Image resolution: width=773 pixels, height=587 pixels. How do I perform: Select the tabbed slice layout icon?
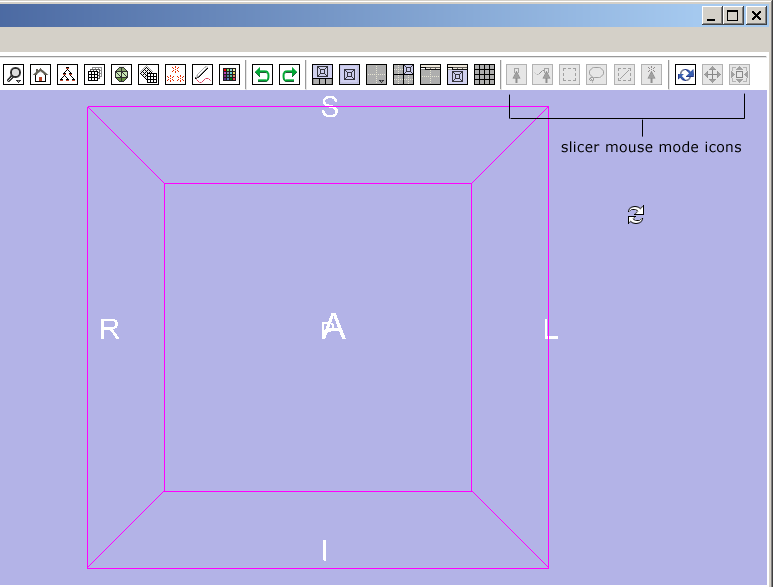click(x=458, y=74)
